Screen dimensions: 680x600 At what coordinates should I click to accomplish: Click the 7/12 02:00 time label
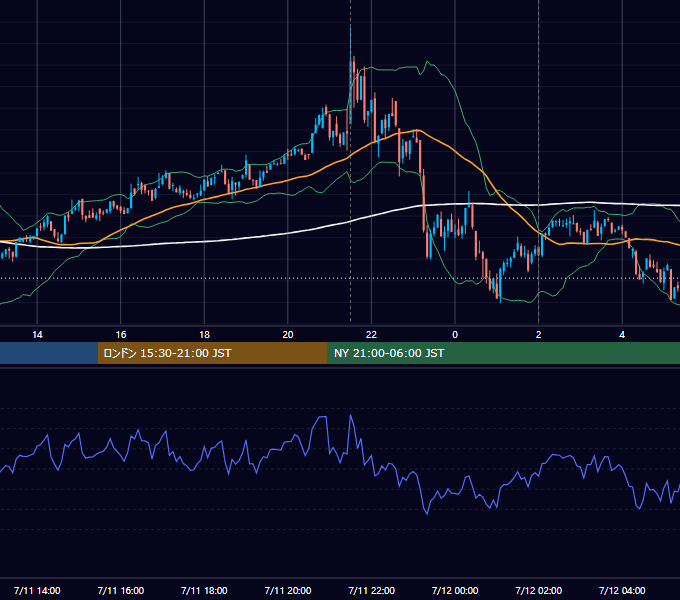pos(539,590)
